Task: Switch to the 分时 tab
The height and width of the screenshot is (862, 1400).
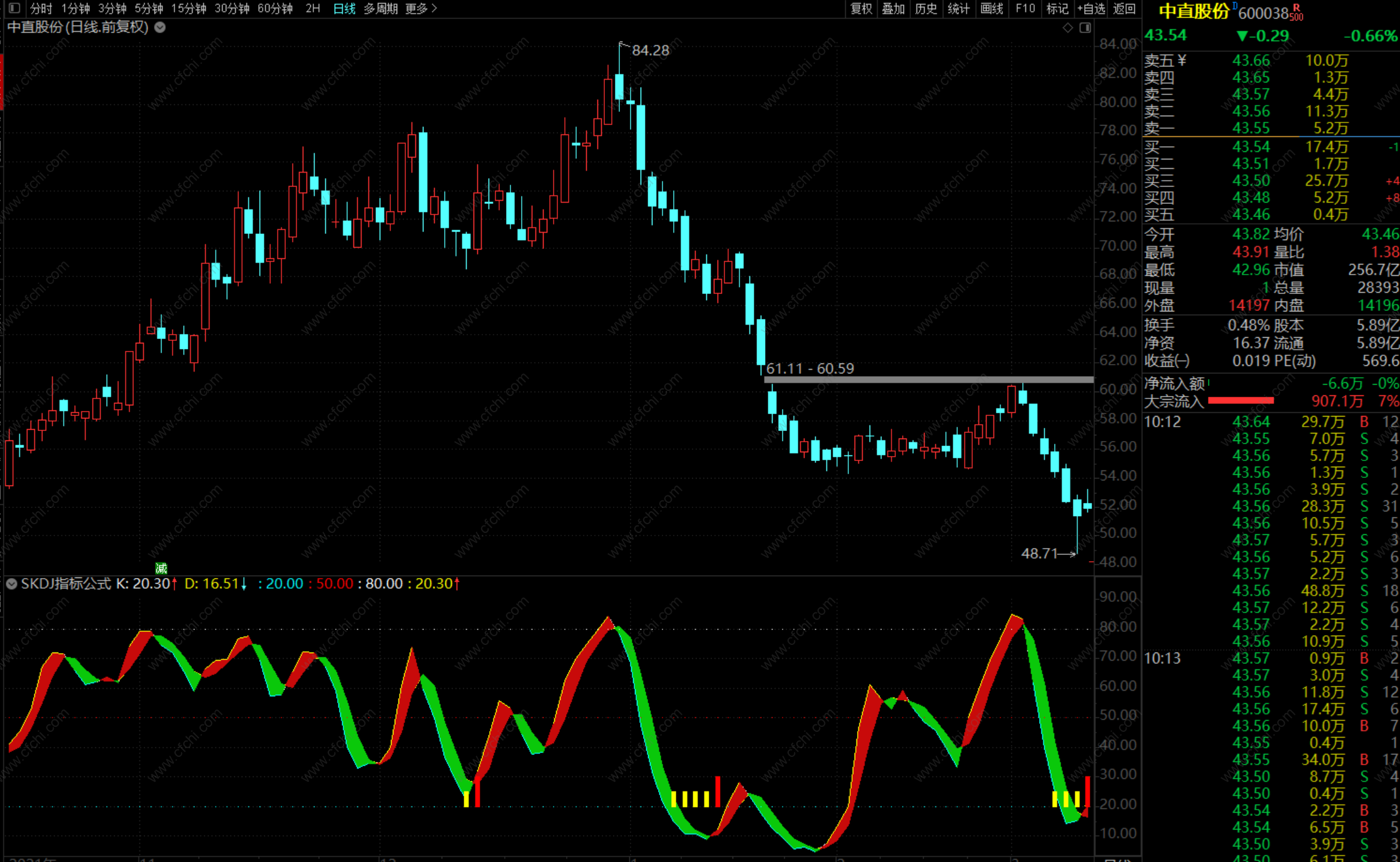Action: [41, 9]
